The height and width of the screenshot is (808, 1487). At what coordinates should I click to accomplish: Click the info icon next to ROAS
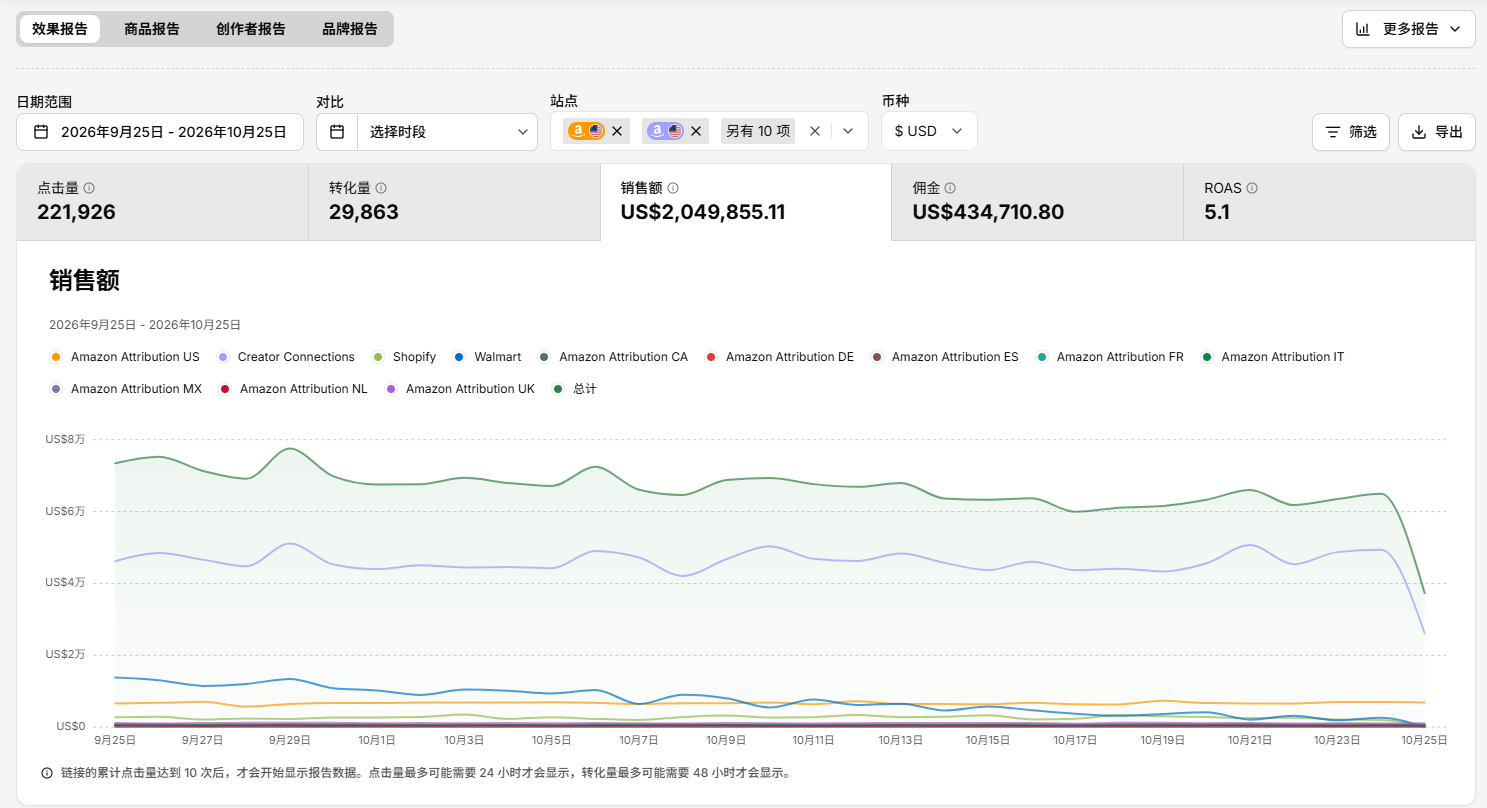coord(1252,188)
